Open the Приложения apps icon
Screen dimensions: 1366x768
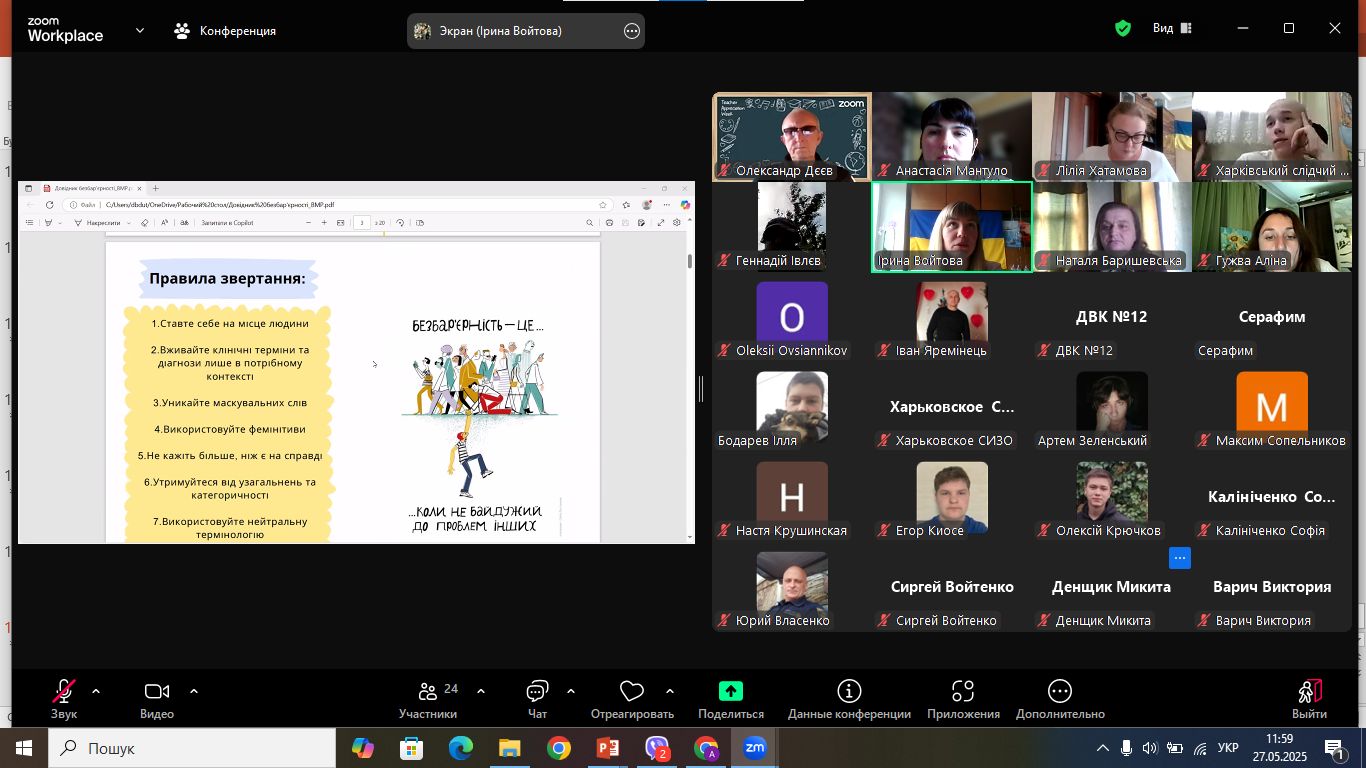coord(963,692)
